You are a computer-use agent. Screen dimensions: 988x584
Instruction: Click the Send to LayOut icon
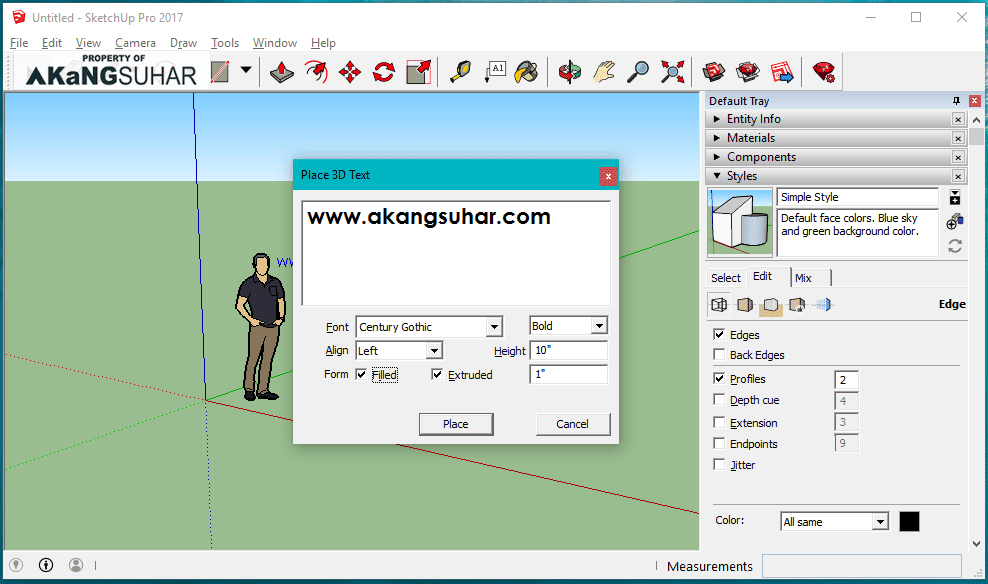(x=782, y=72)
